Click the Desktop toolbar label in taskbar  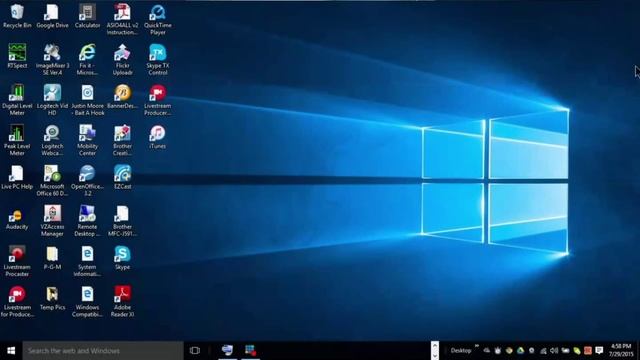(x=461, y=351)
